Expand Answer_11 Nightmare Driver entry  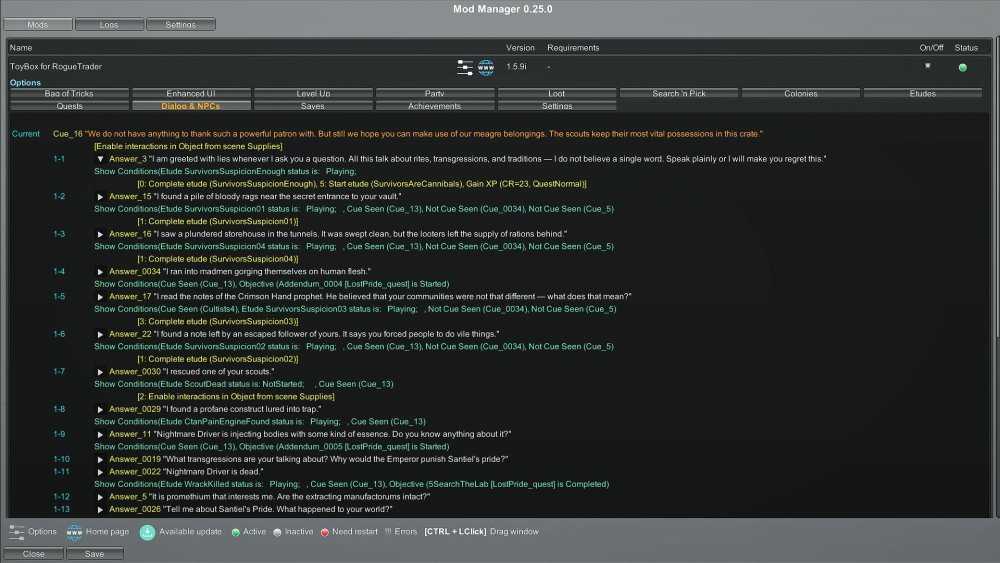pos(100,434)
